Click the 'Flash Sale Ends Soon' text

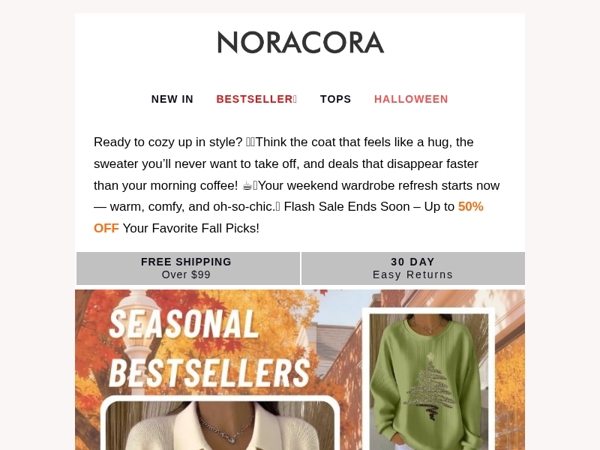pyautogui.click(x=347, y=207)
